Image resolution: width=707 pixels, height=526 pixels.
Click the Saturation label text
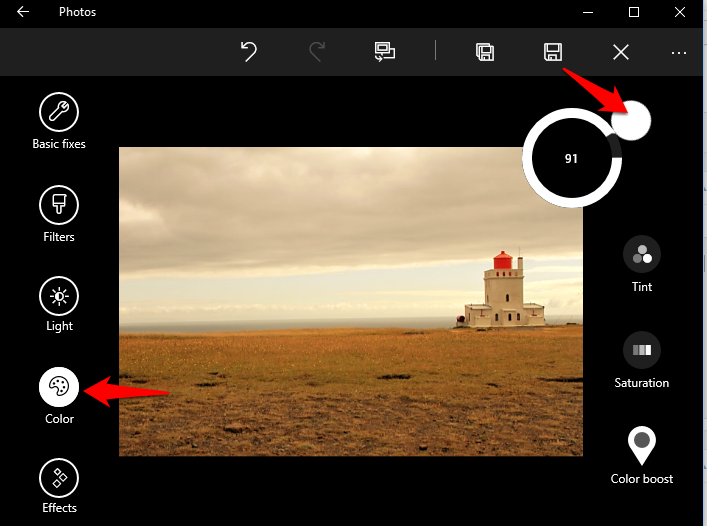642,383
